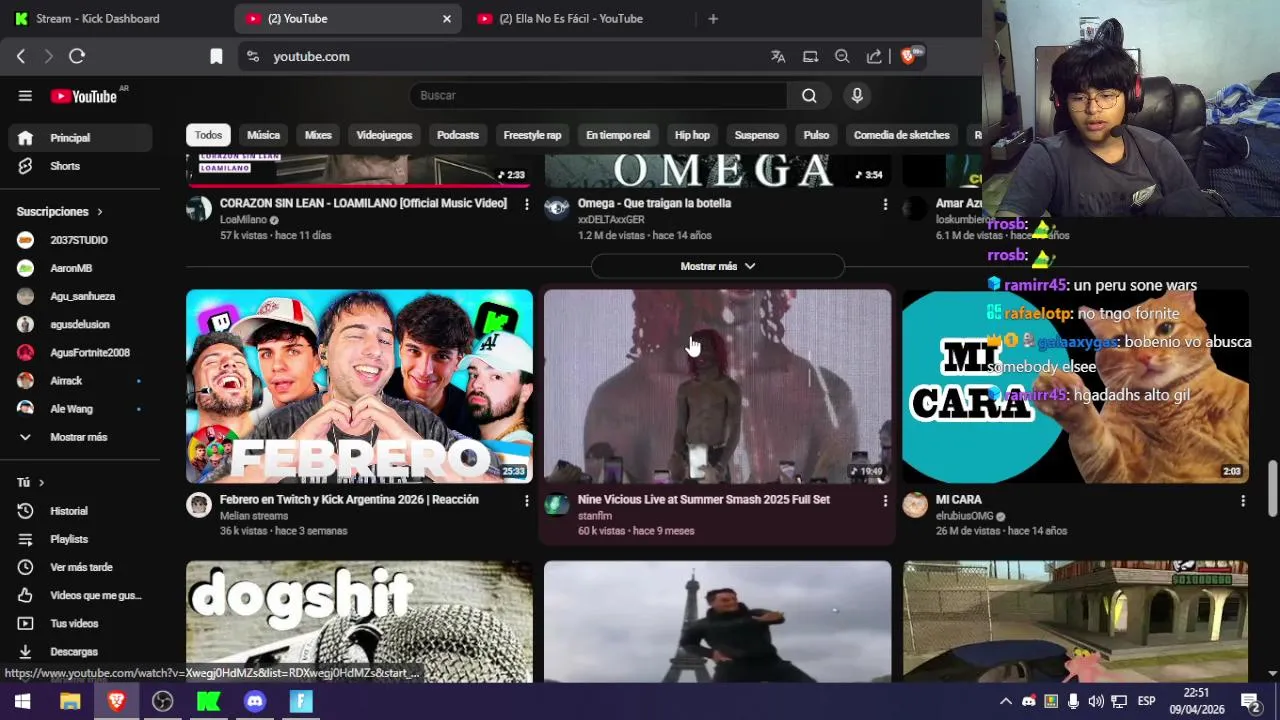The width and height of the screenshot is (1280, 720).
Task: Open the YouTube hamburger guide menu
Action: pyautogui.click(x=25, y=96)
